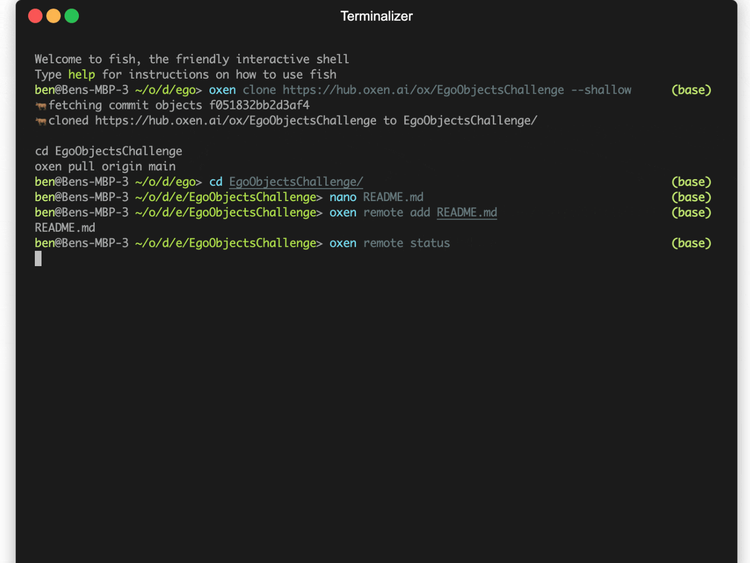750x563 pixels.
Task: Click the (base) label on the cd line
Action: click(691, 182)
